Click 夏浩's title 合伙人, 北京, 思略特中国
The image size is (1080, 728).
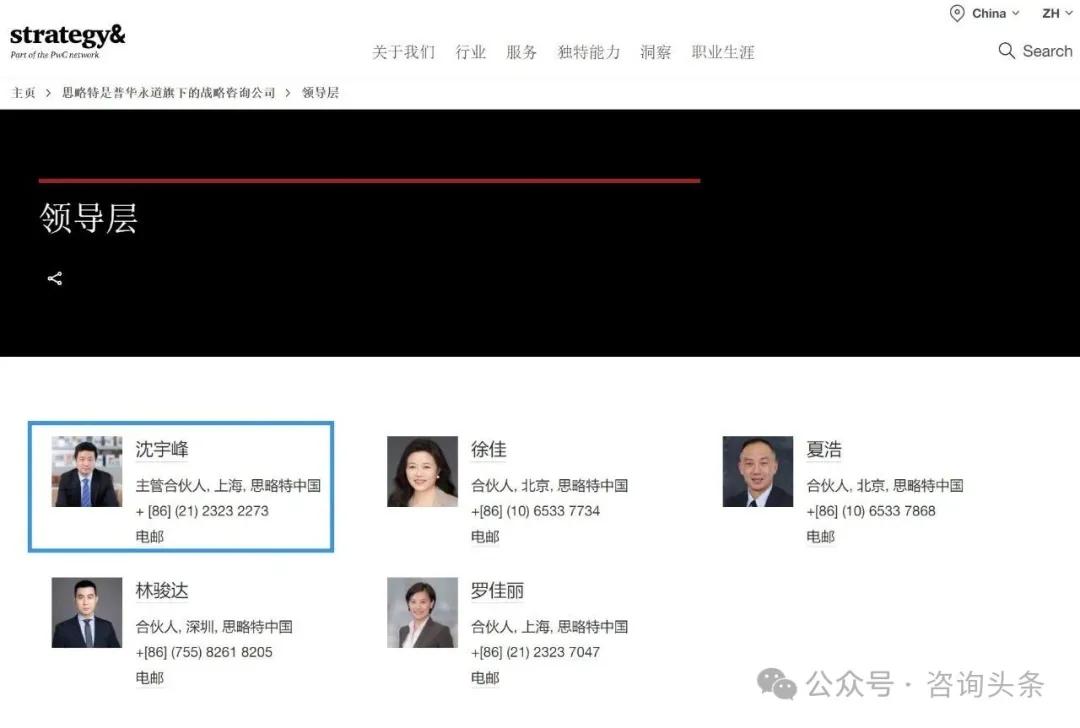[x=885, y=486]
